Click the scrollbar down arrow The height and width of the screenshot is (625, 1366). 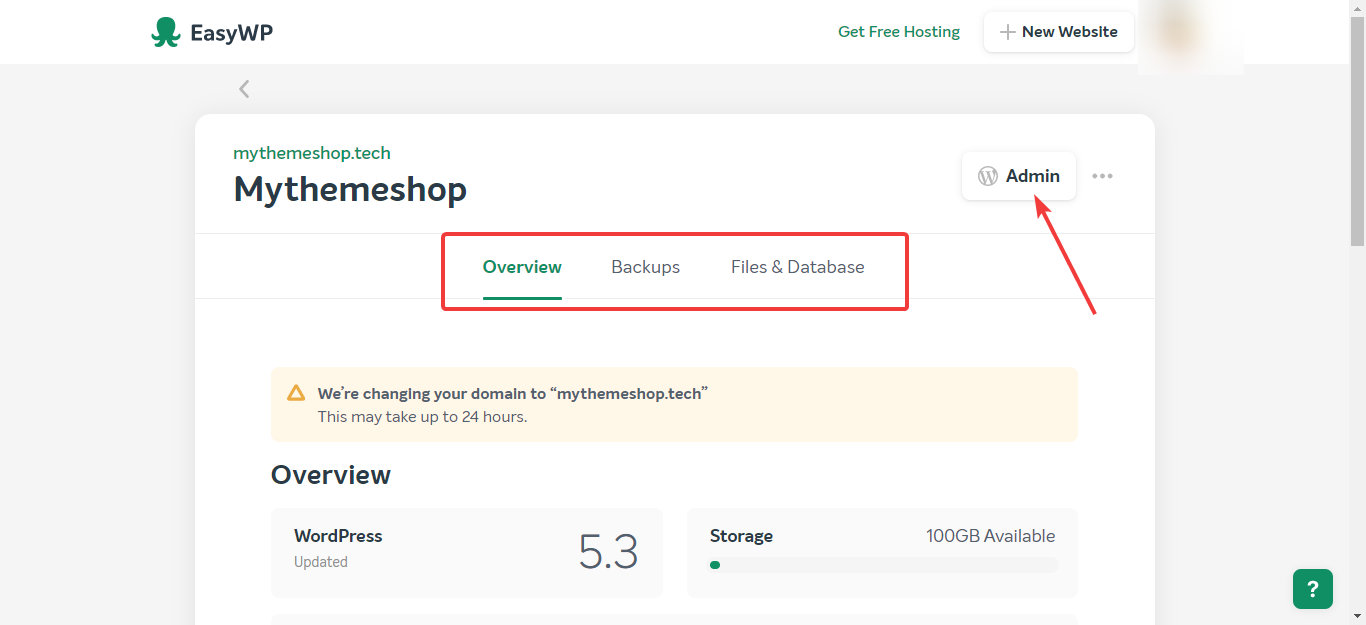coord(1357,616)
